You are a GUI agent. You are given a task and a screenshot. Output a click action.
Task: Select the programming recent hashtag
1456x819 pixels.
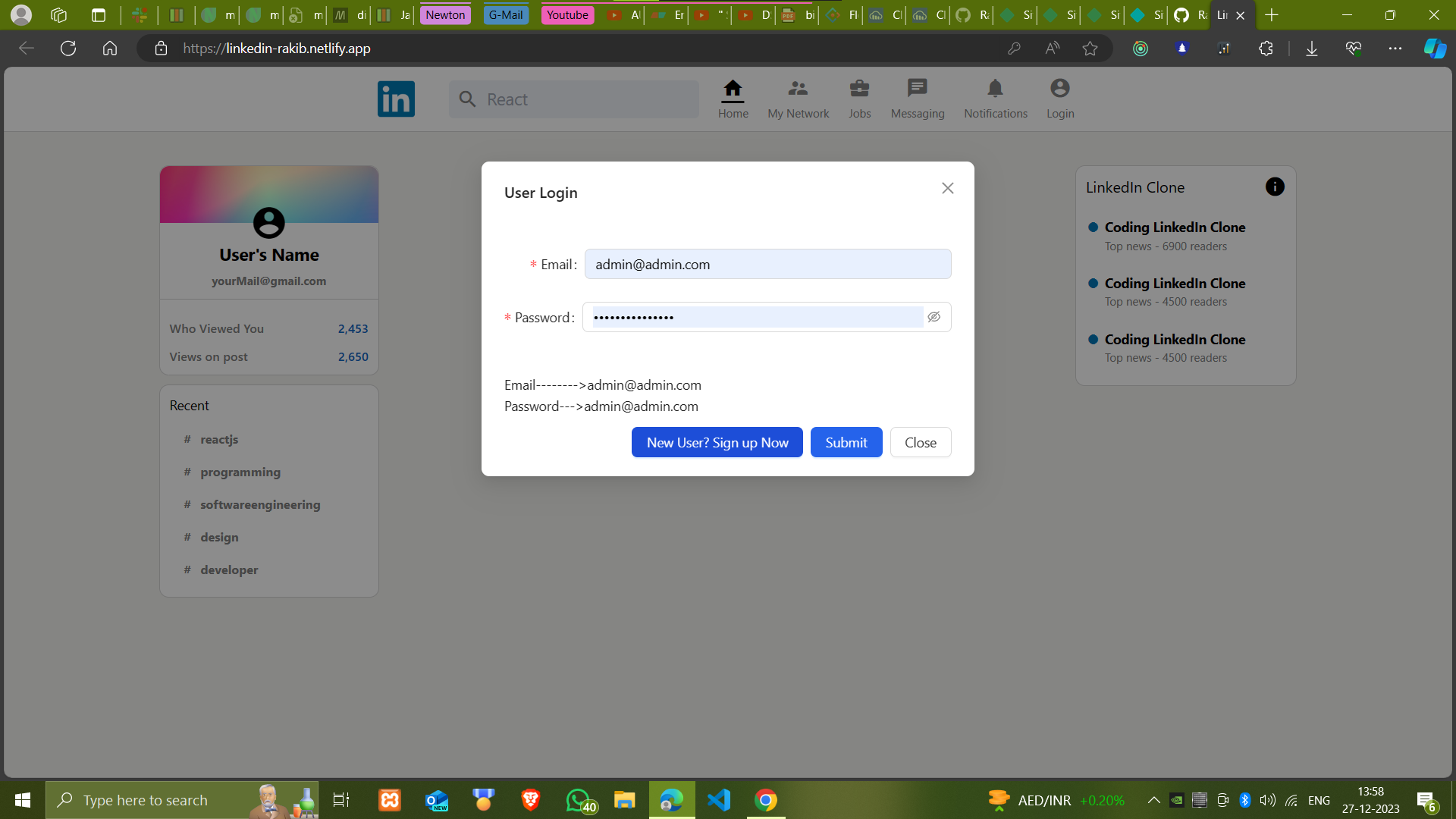coord(240,472)
